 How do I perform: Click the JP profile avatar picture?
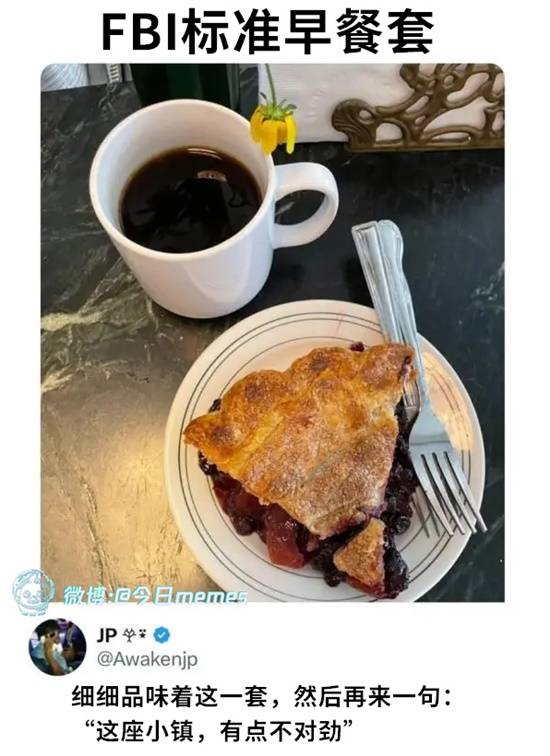tap(57, 647)
